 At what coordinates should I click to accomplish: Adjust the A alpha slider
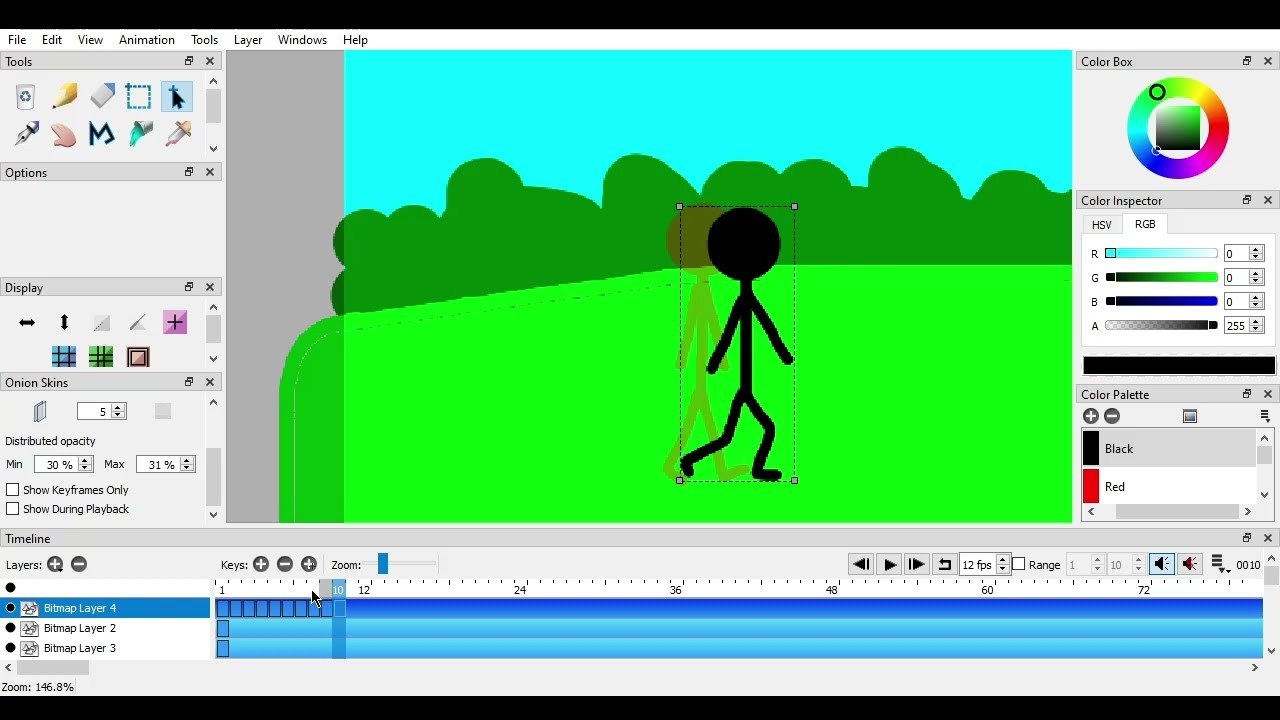[x=1161, y=326]
